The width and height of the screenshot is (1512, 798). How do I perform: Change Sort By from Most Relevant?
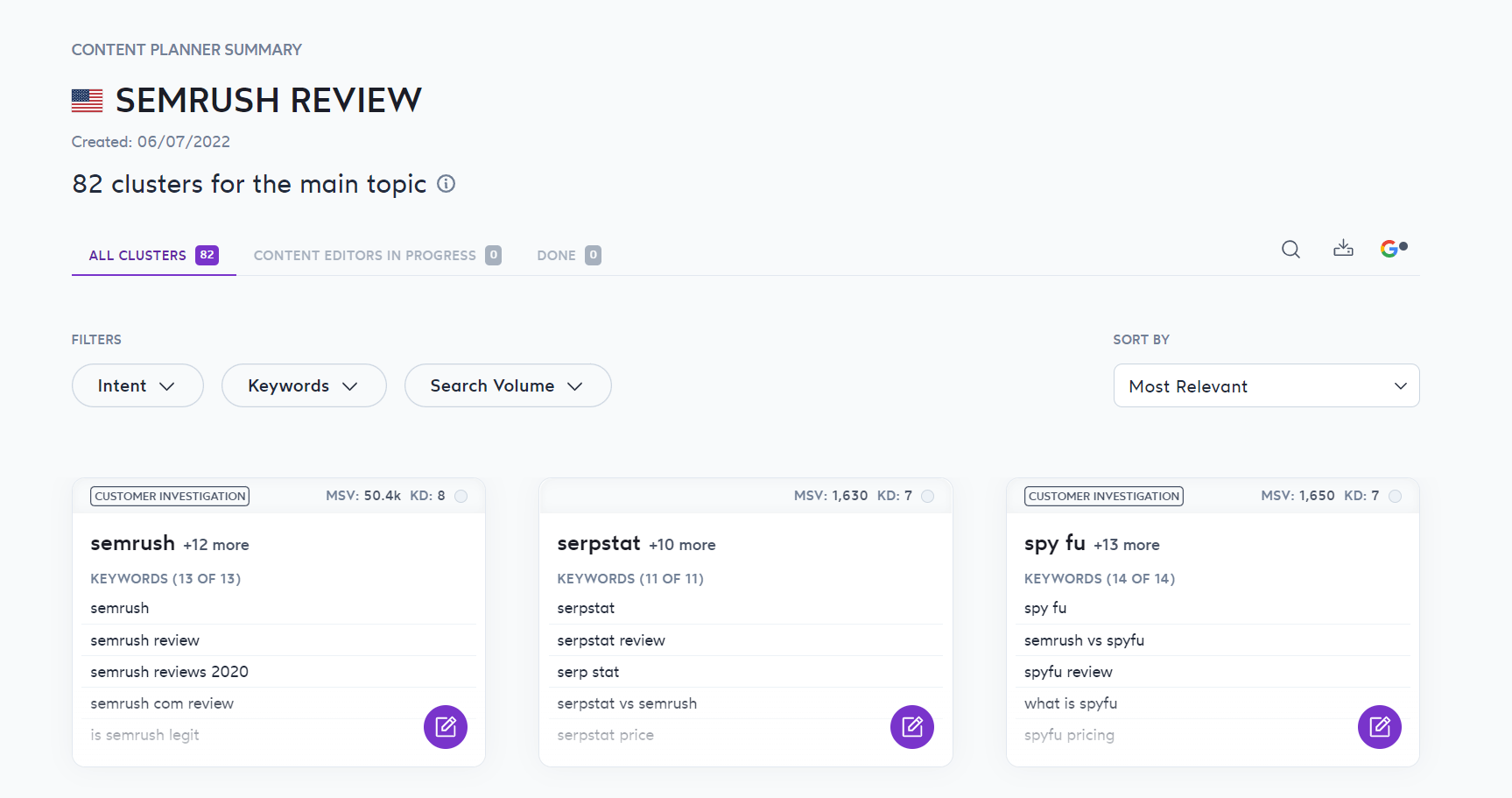click(x=1265, y=385)
